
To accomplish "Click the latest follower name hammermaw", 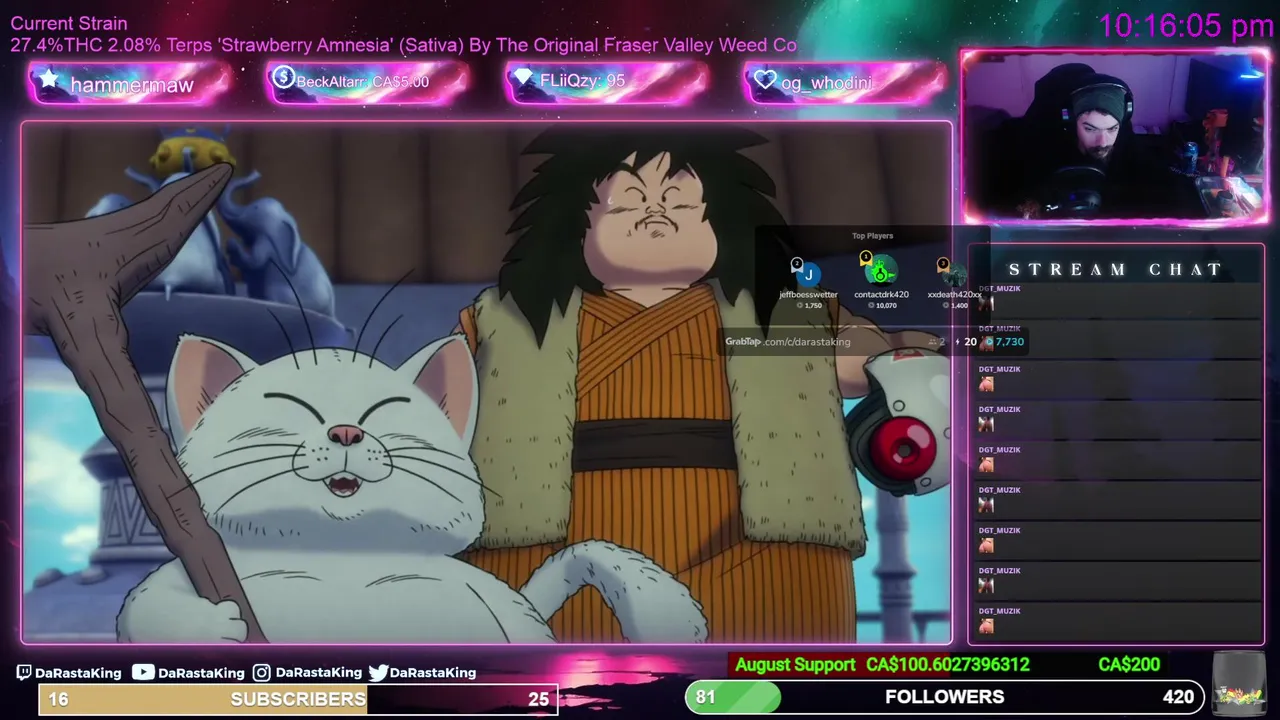I will pos(132,85).
